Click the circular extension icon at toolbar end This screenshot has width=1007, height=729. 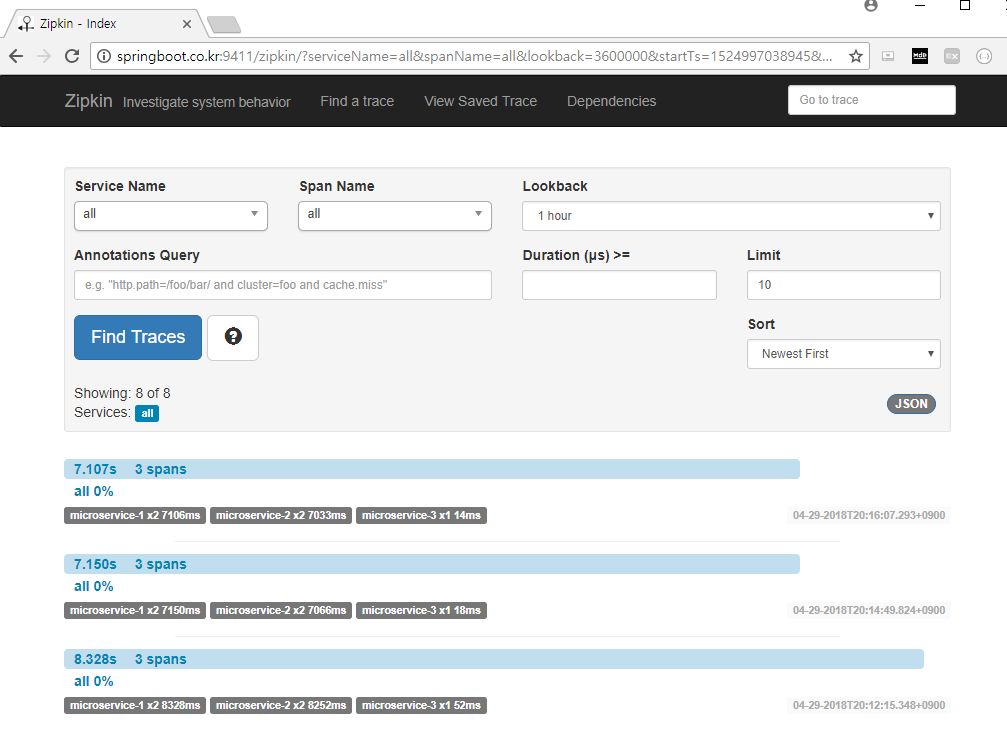(984, 57)
